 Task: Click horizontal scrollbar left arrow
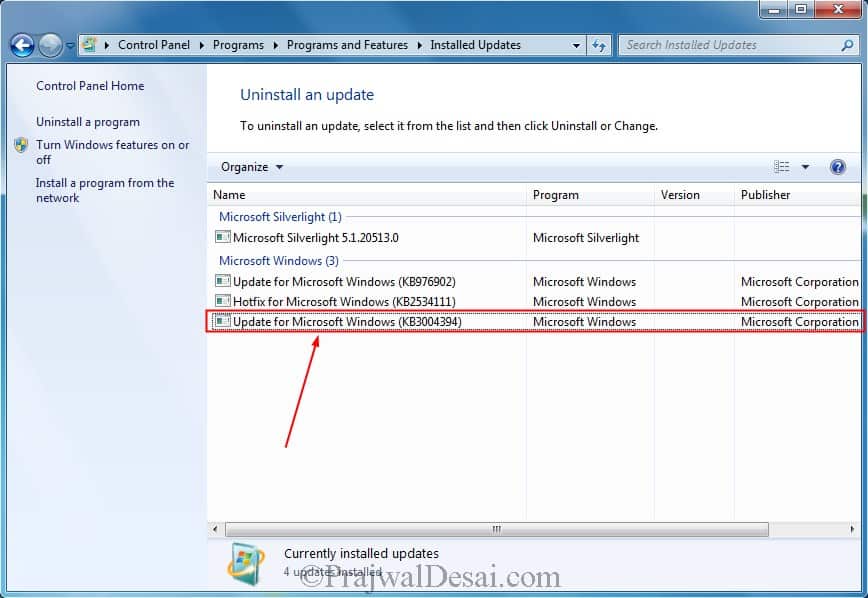pos(215,529)
